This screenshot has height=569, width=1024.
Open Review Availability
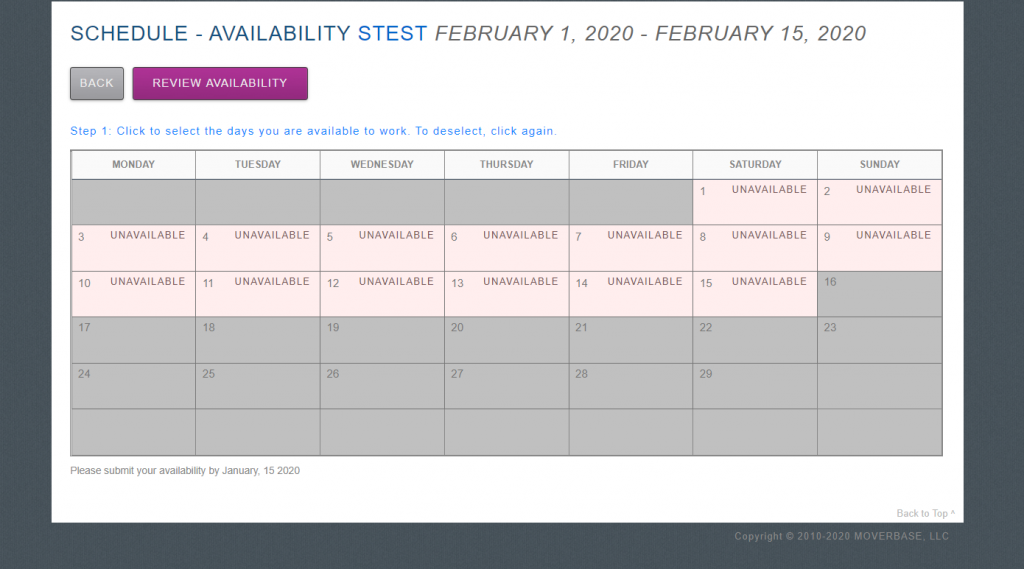click(220, 84)
